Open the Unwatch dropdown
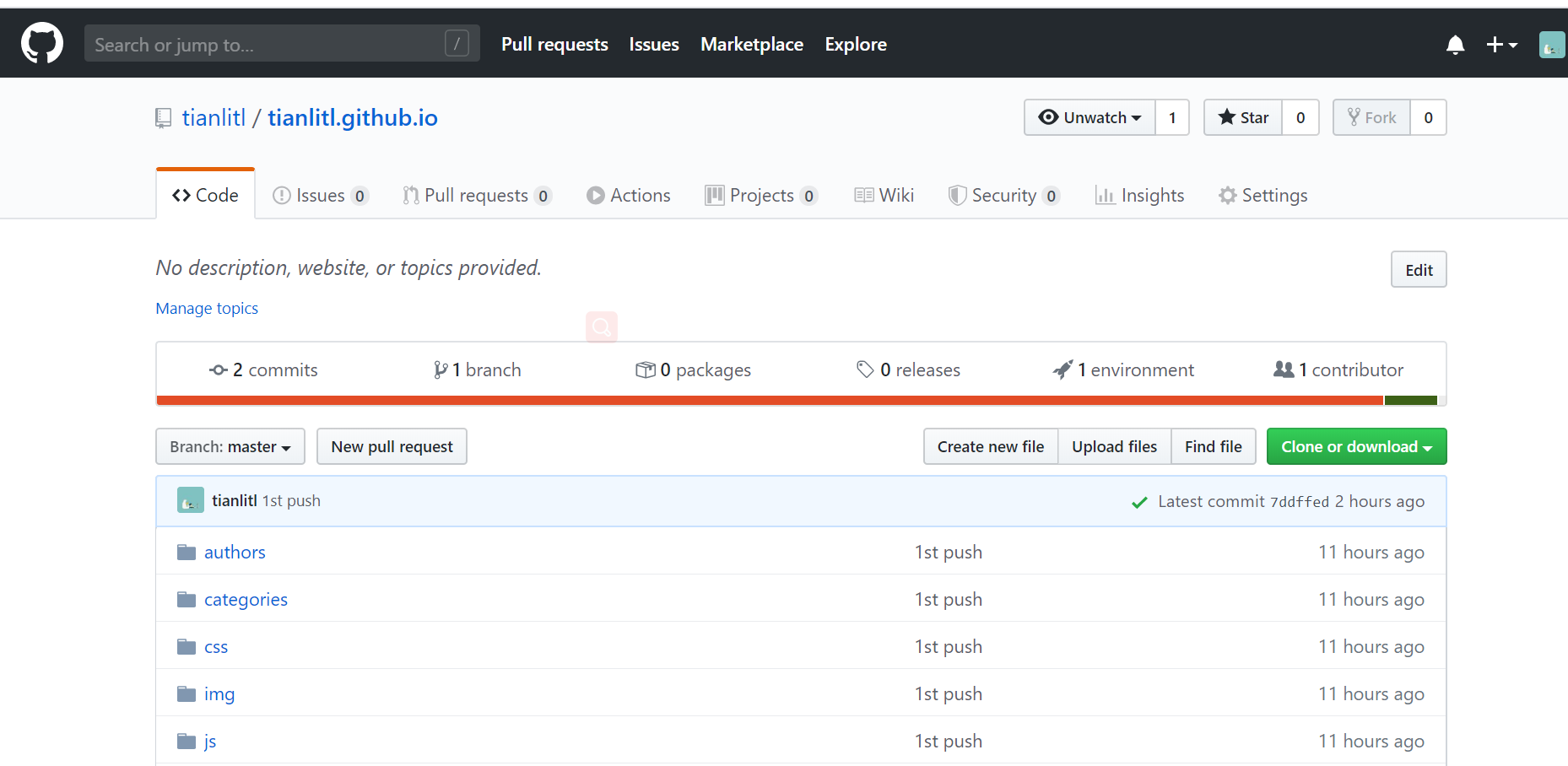The height and width of the screenshot is (766, 1568). (x=1089, y=117)
